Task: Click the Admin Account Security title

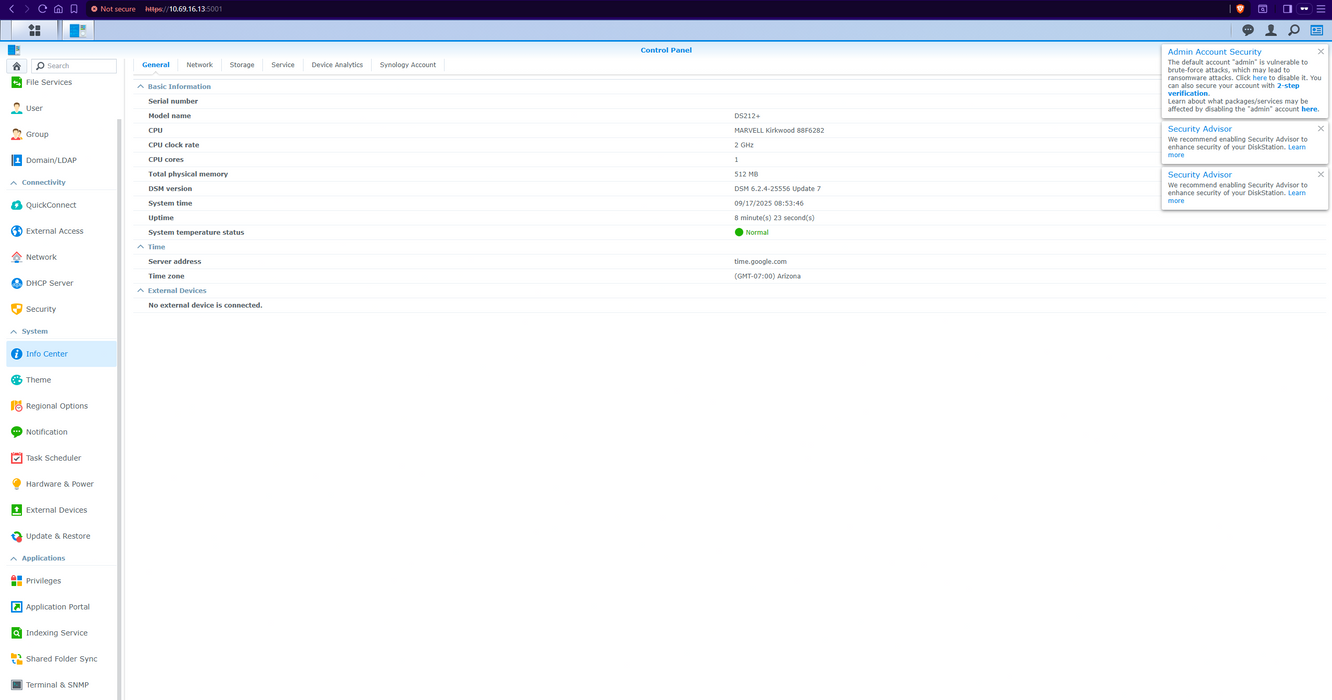Action: 1214,52
